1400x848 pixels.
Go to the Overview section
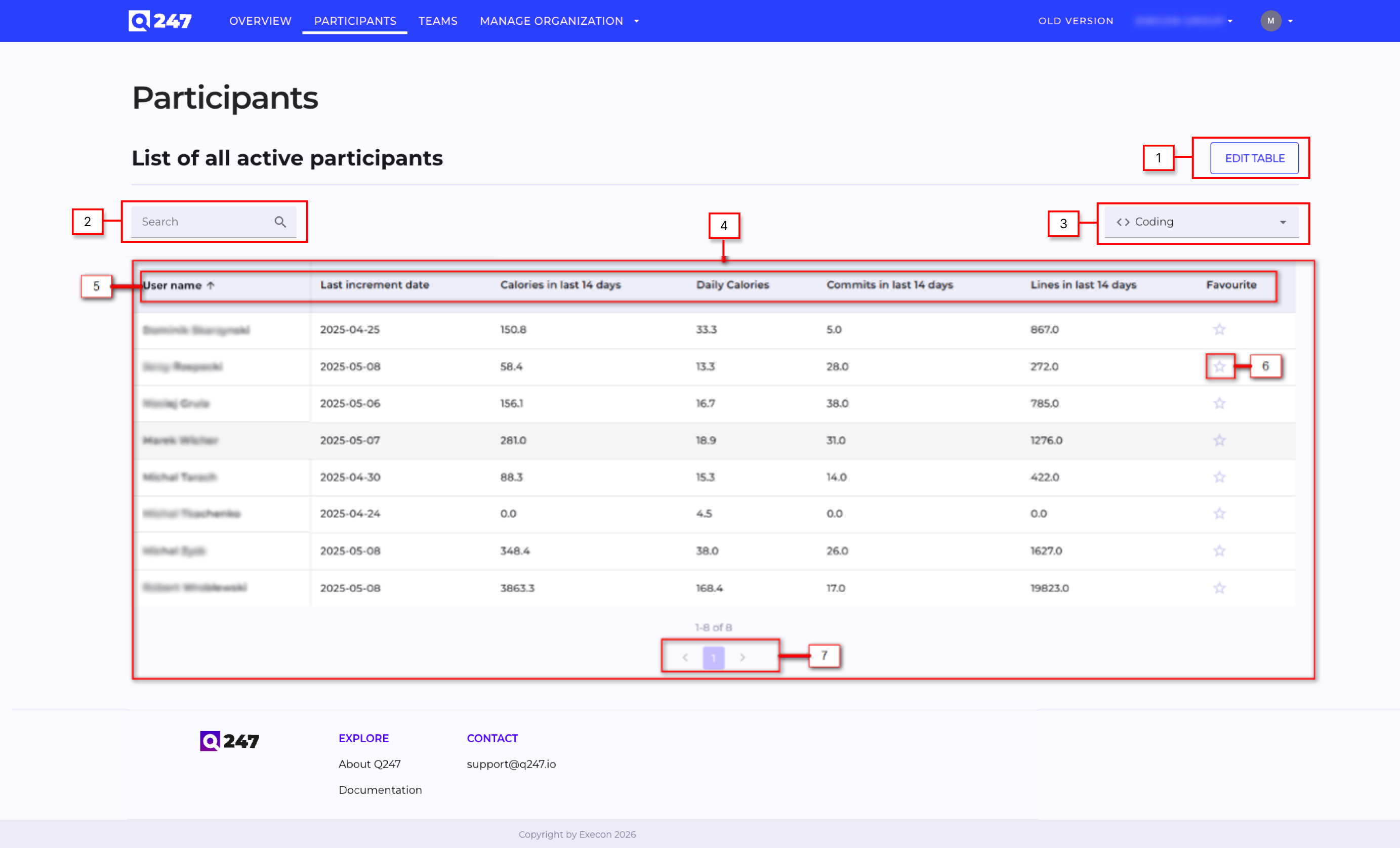[260, 20]
